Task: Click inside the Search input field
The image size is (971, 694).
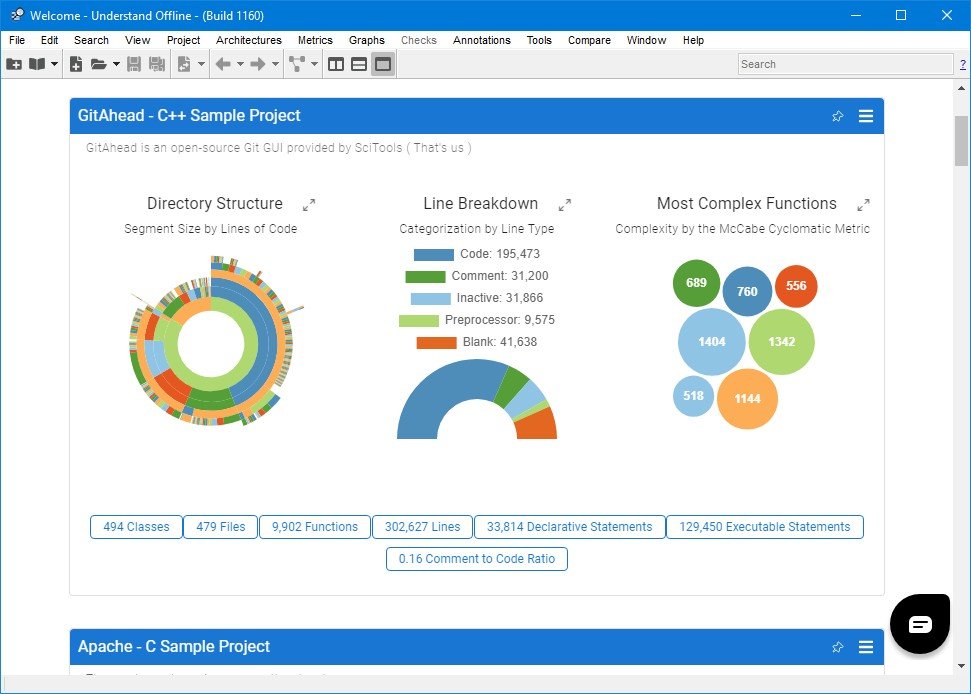Action: point(845,64)
